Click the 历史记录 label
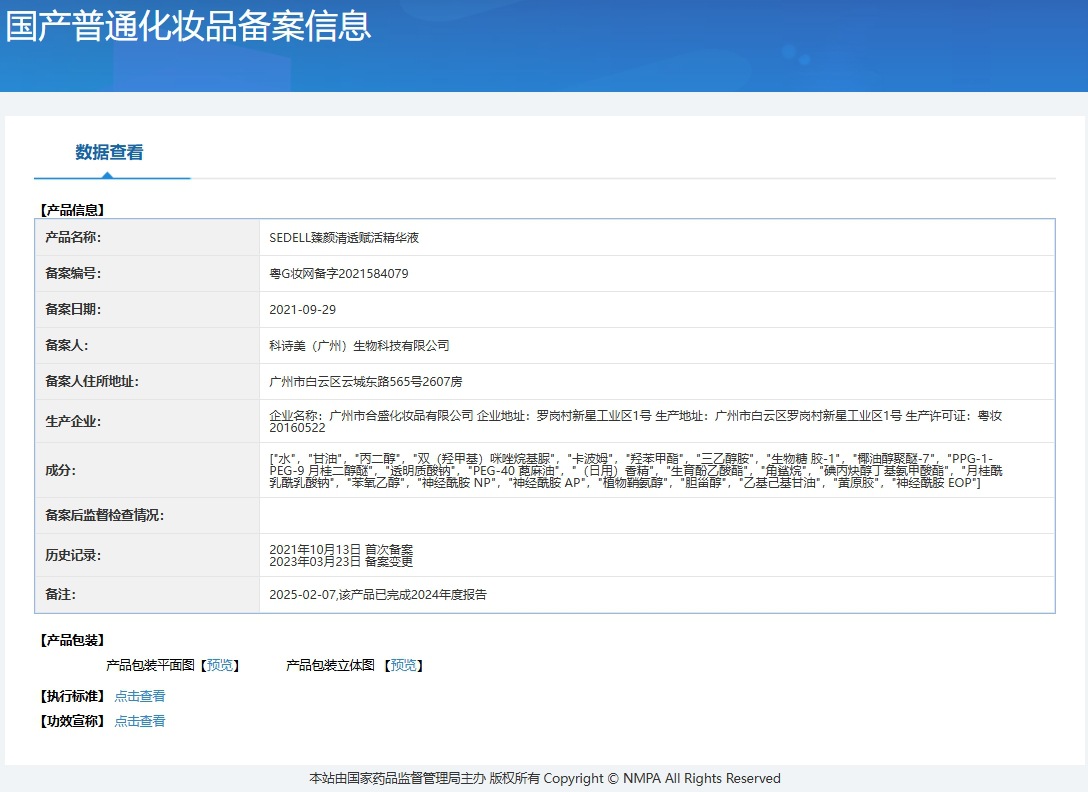Image resolution: width=1088 pixels, height=792 pixels. (x=73, y=555)
